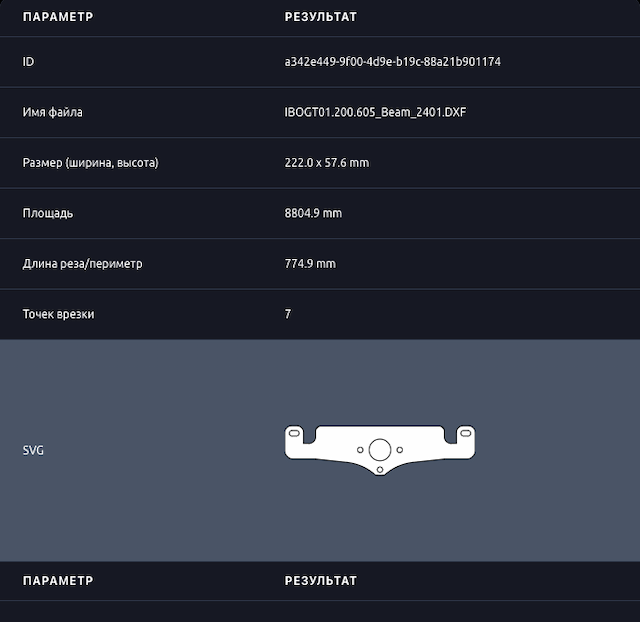Click the bottom РЕЗУЛЬТАТ column header
640x622 pixels.
pyautogui.click(x=321, y=581)
